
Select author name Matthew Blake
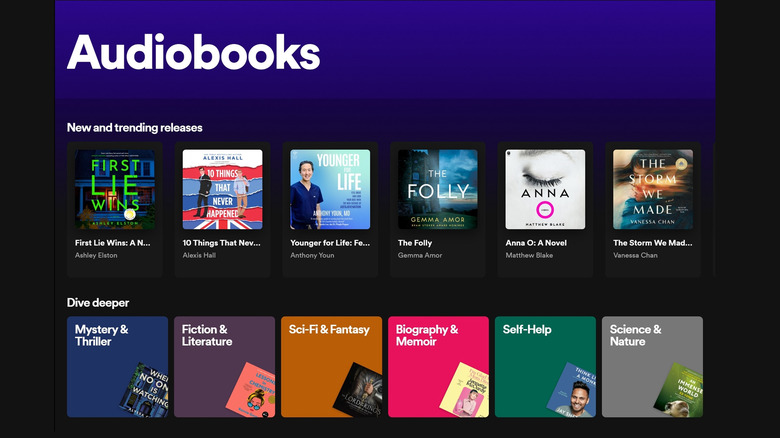529,255
